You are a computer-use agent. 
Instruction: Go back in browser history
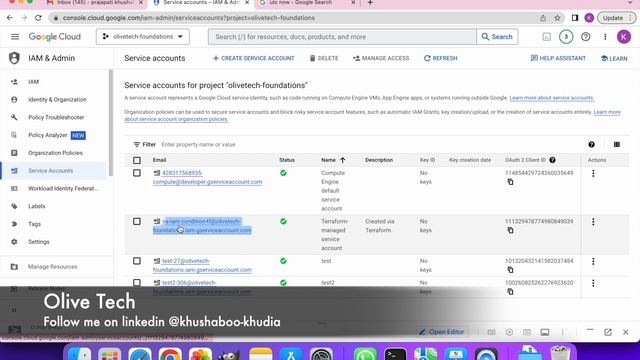[10, 18]
